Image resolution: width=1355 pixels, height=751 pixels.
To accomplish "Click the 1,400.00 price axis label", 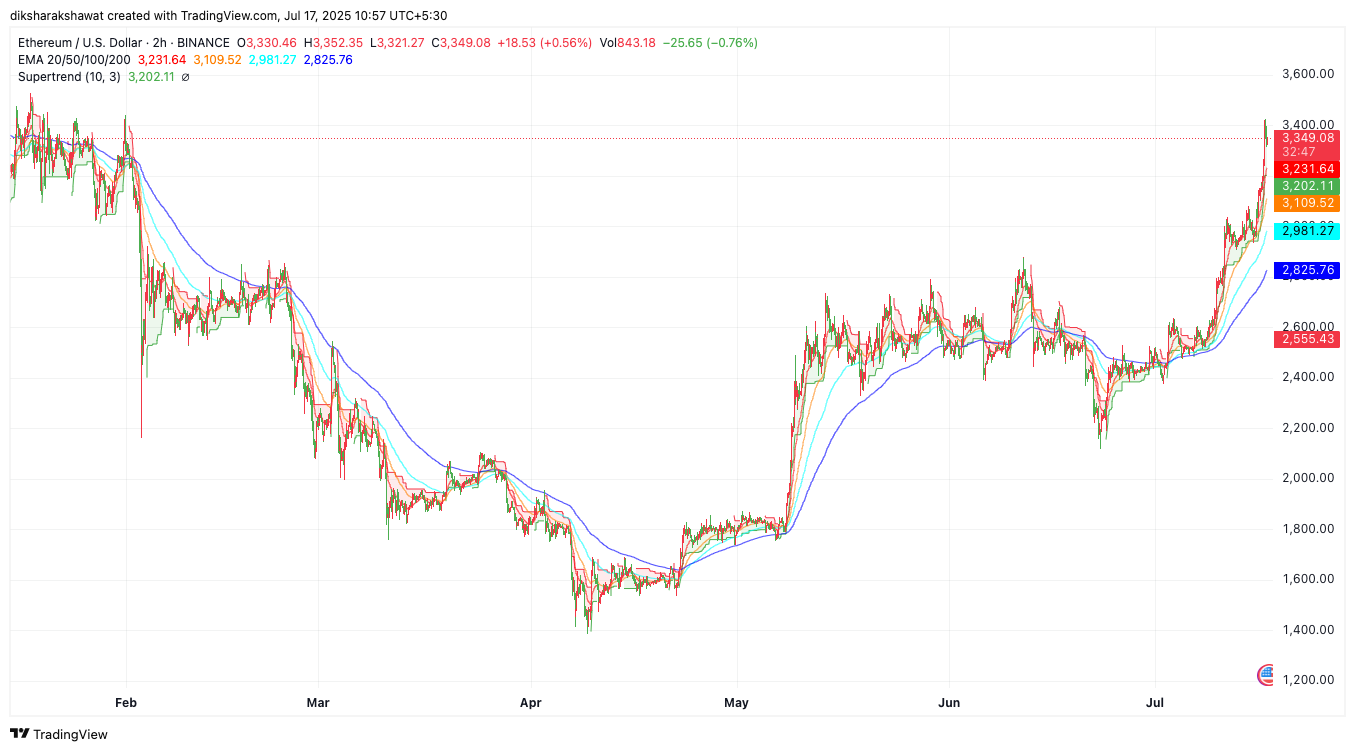I will 1308,630.
